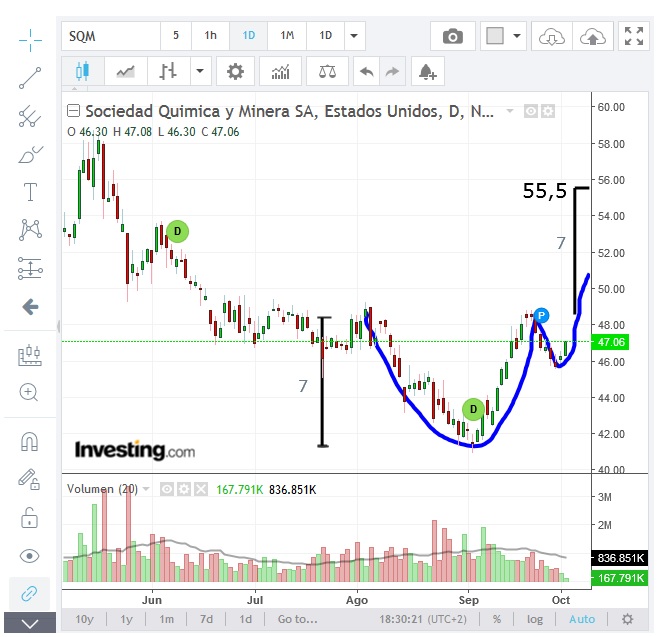Image resolution: width=669 pixels, height=637 pixels.
Task: Open bottom-right chart settings gear
Action: [628, 619]
